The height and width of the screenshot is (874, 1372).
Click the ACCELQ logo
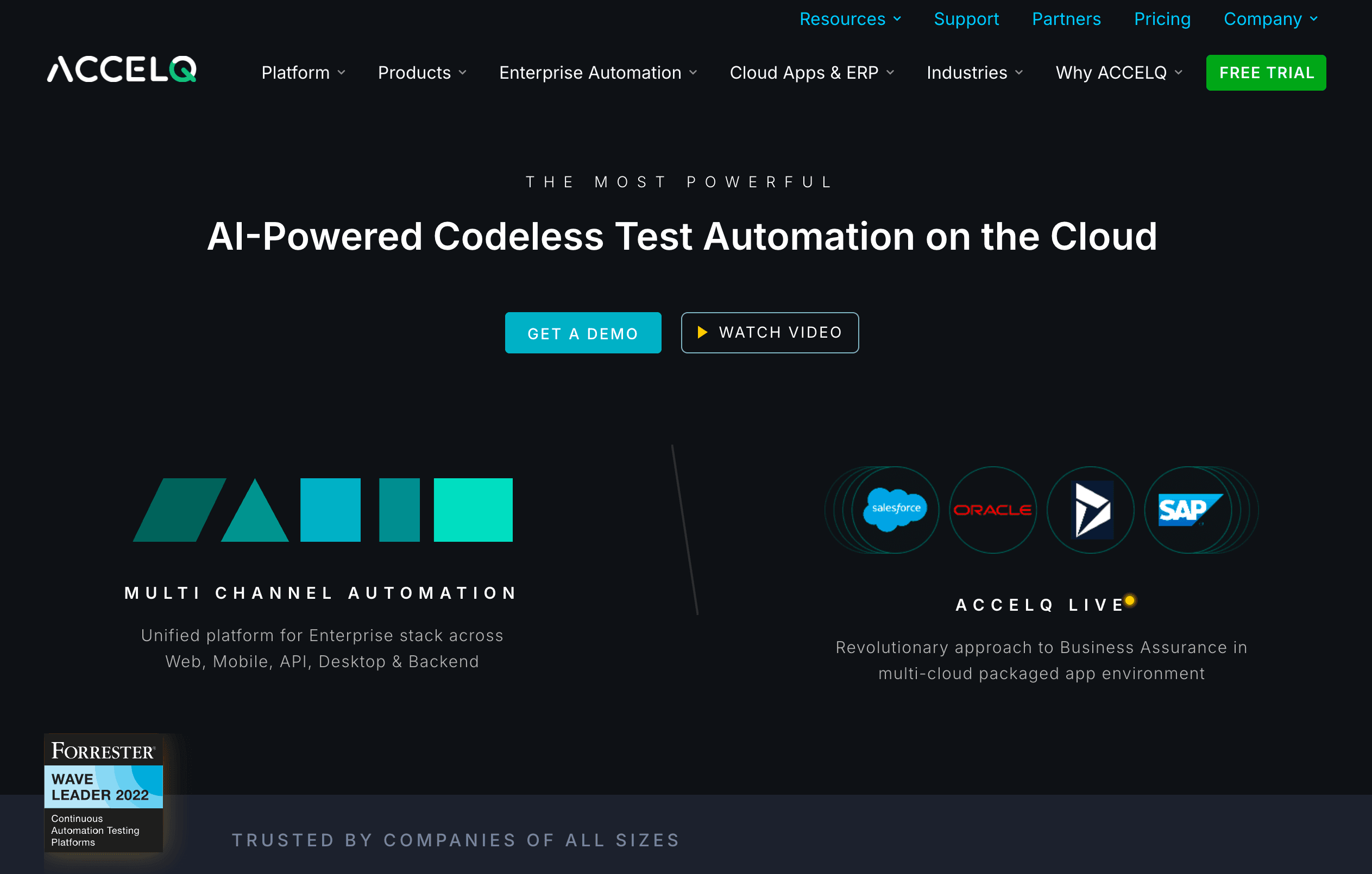[x=122, y=69]
